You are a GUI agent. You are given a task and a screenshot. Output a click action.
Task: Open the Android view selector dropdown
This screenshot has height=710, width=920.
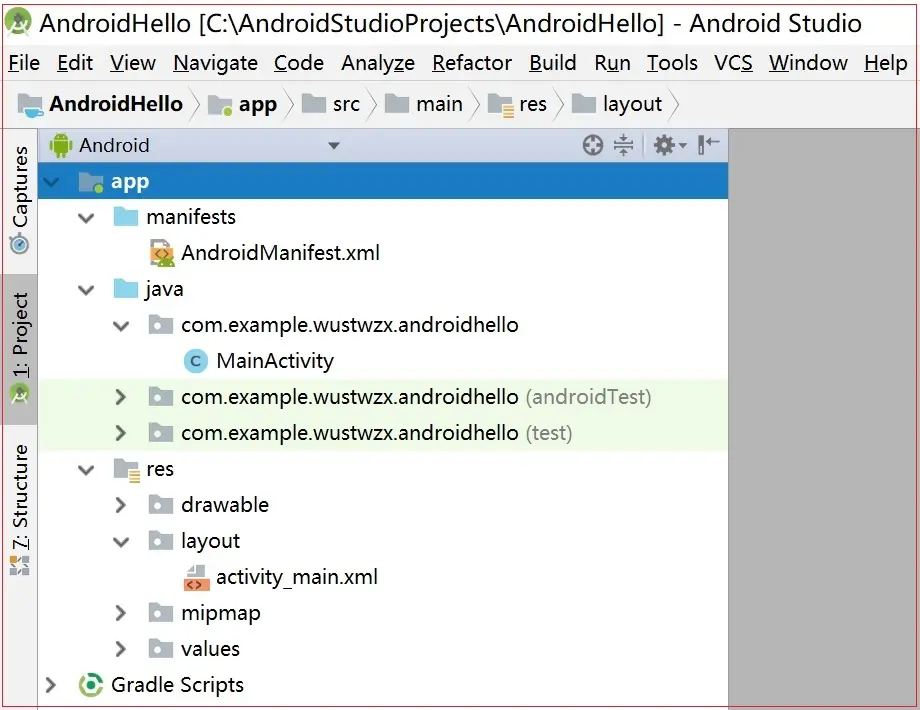333,146
